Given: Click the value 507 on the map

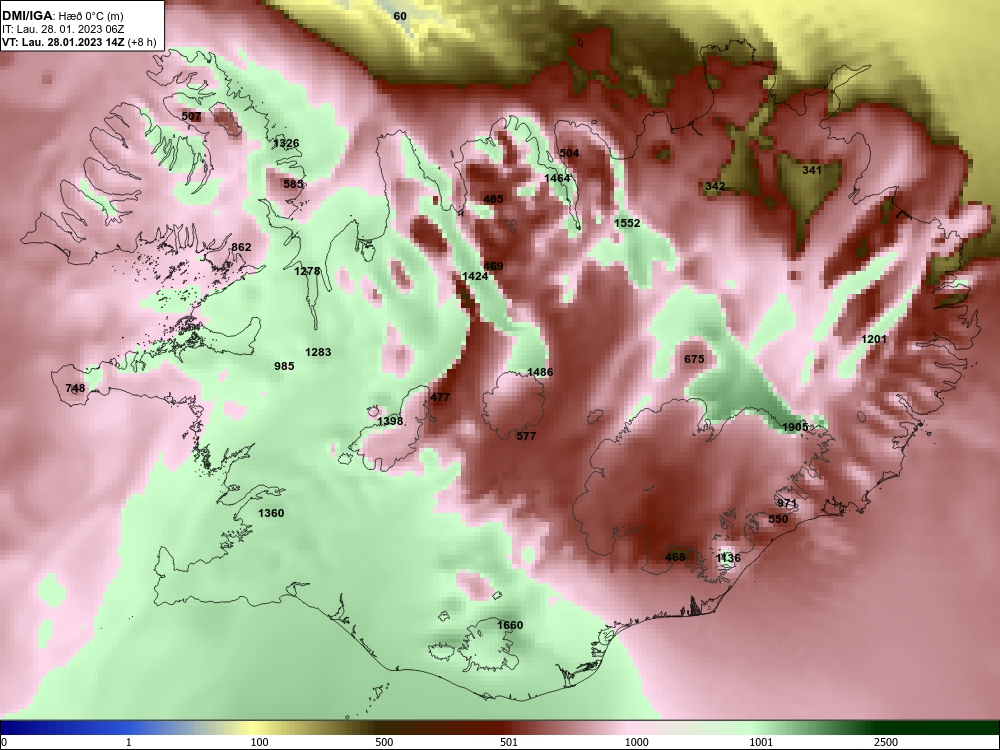Looking at the screenshot, I should click(x=191, y=117).
